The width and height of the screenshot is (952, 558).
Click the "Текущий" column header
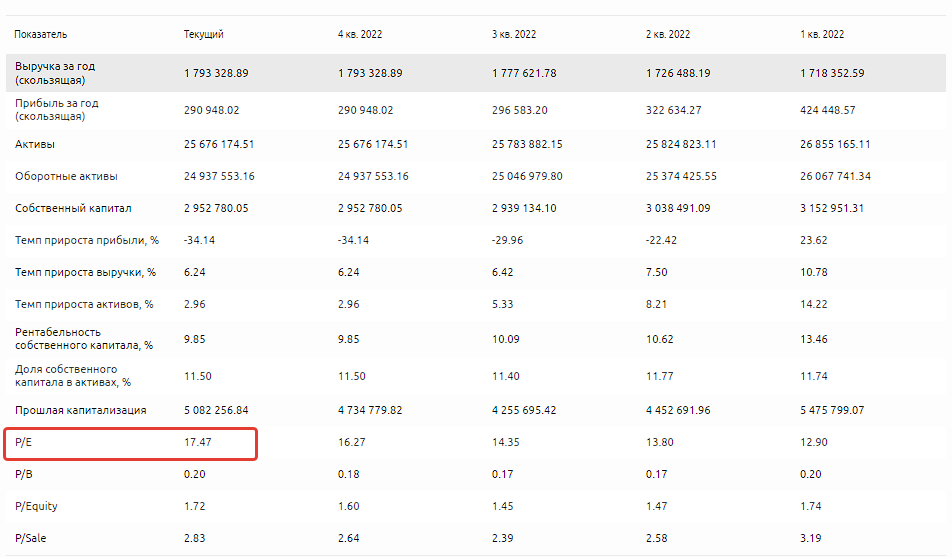203,34
